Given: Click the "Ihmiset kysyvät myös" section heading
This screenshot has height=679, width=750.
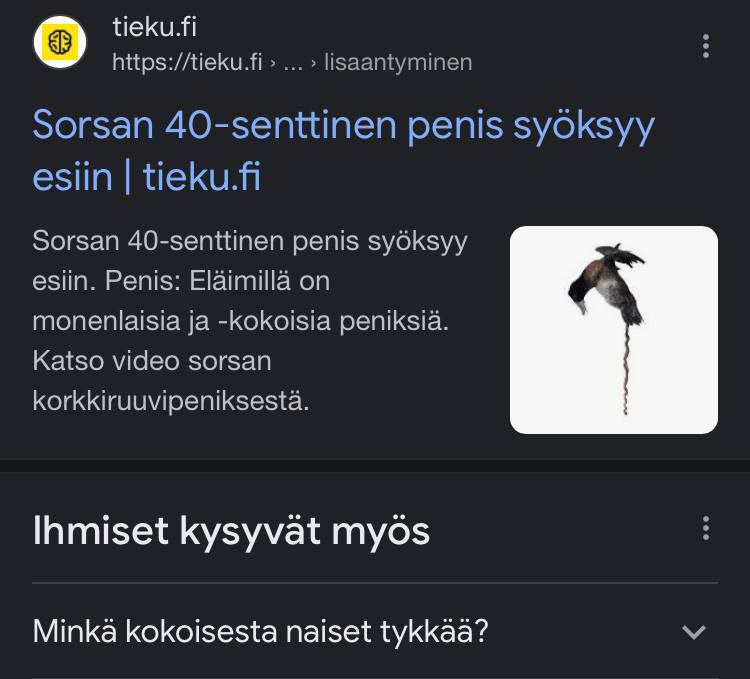Looking at the screenshot, I should 231,530.
